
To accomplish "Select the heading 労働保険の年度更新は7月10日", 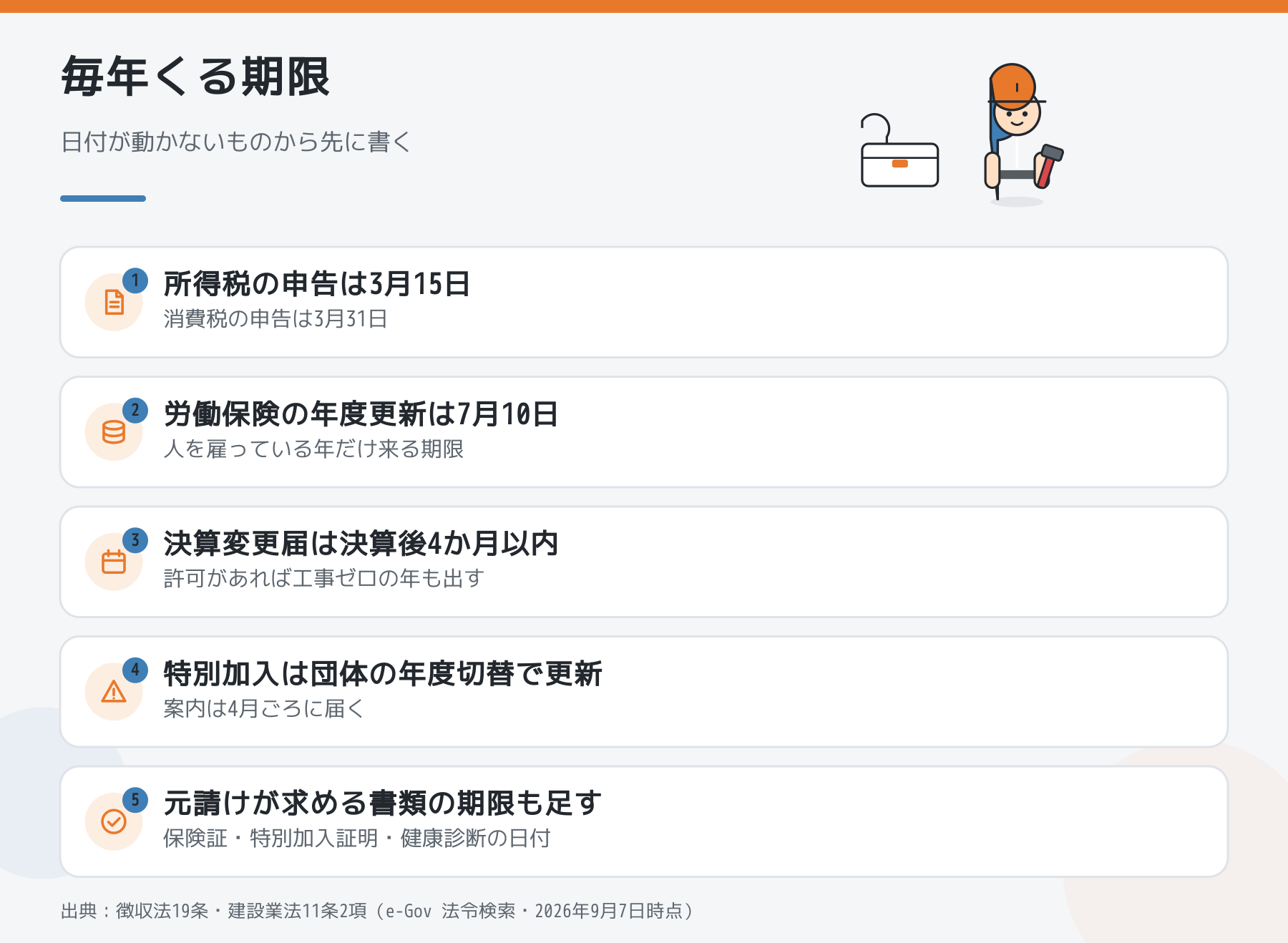I will coord(361,414).
